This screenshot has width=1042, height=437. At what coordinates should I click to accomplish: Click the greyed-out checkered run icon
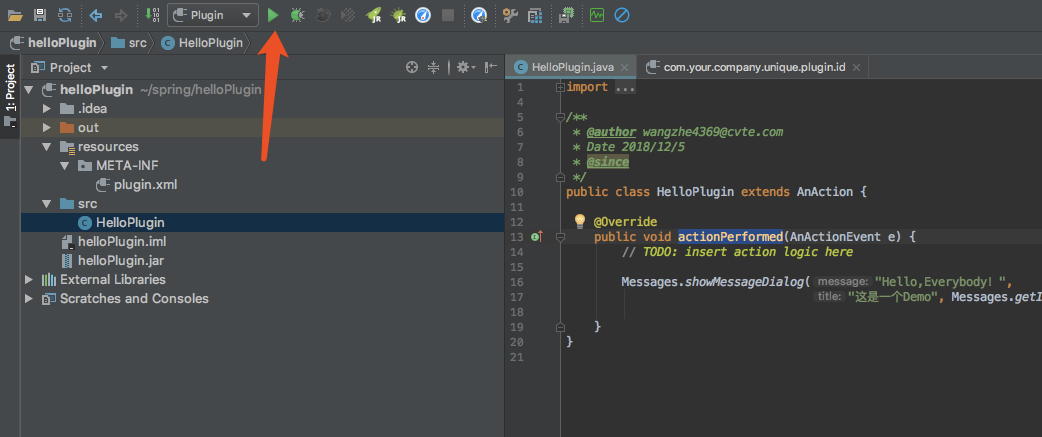click(x=348, y=15)
